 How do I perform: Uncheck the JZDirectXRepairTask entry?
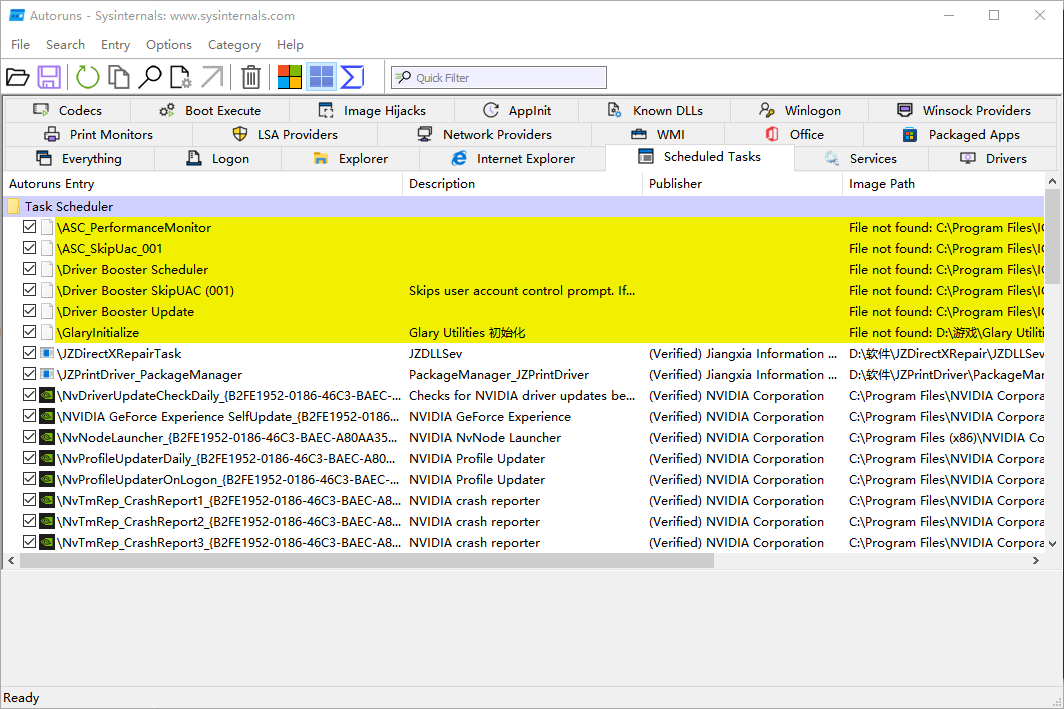click(29, 353)
